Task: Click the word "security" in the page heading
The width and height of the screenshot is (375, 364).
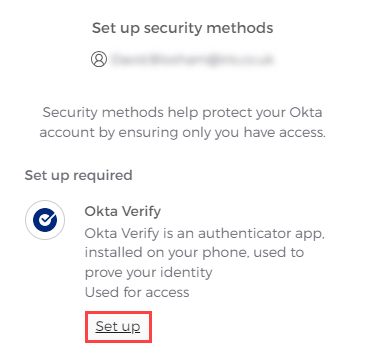Action: click(173, 28)
